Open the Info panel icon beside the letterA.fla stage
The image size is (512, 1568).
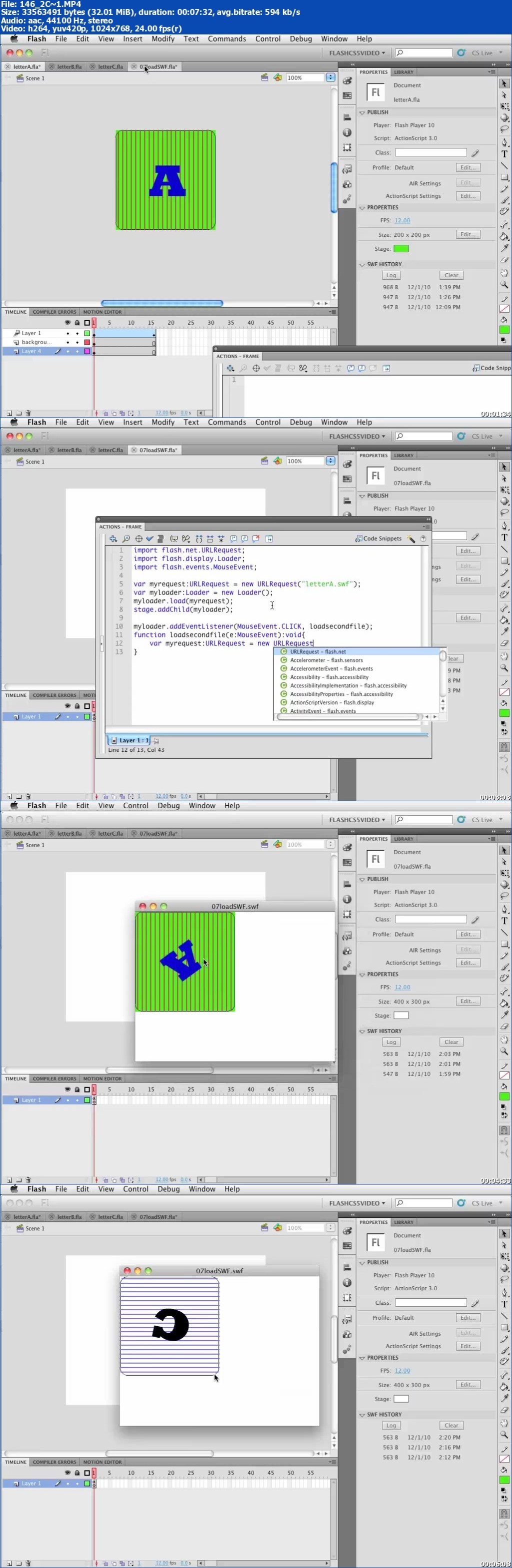point(347,132)
